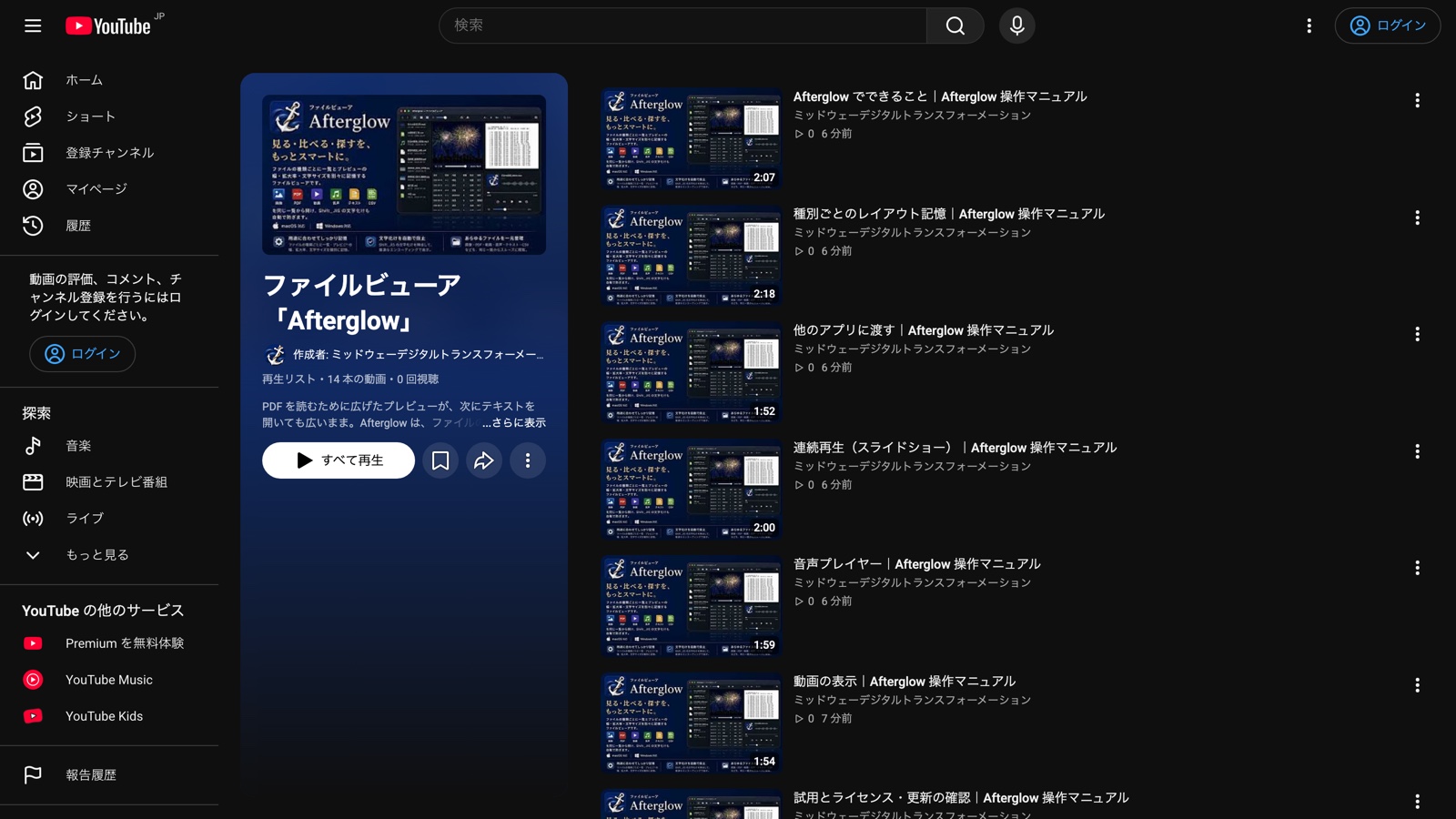Start voice search with microphone

coord(1016,25)
